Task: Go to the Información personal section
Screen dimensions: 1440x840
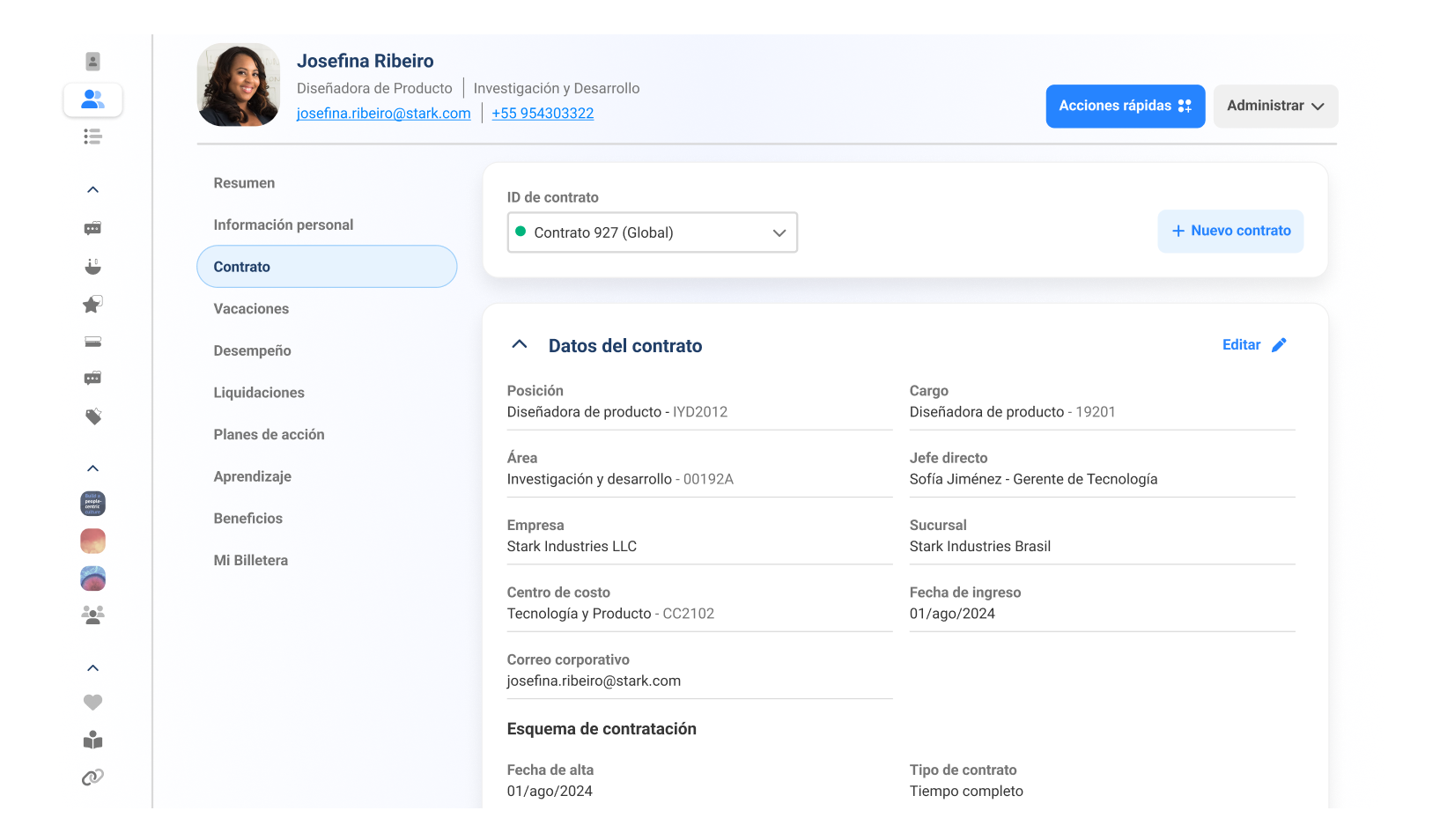Action: point(283,225)
